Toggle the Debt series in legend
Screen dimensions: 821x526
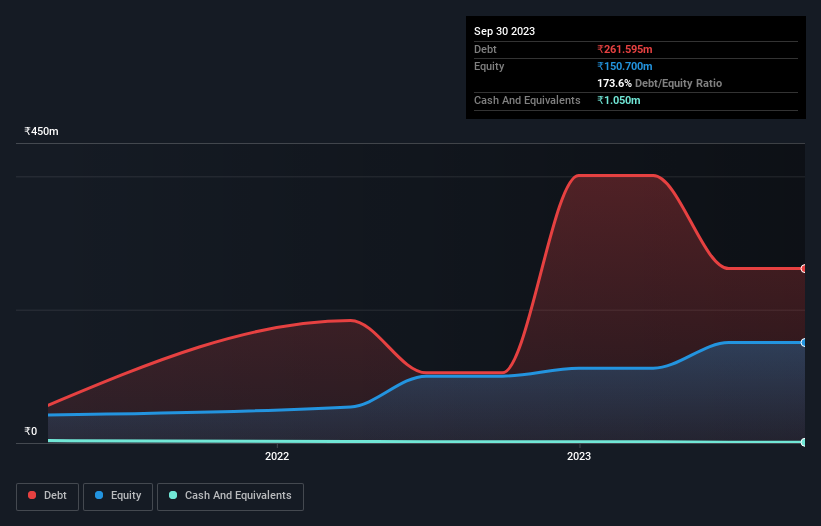pos(47,496)
